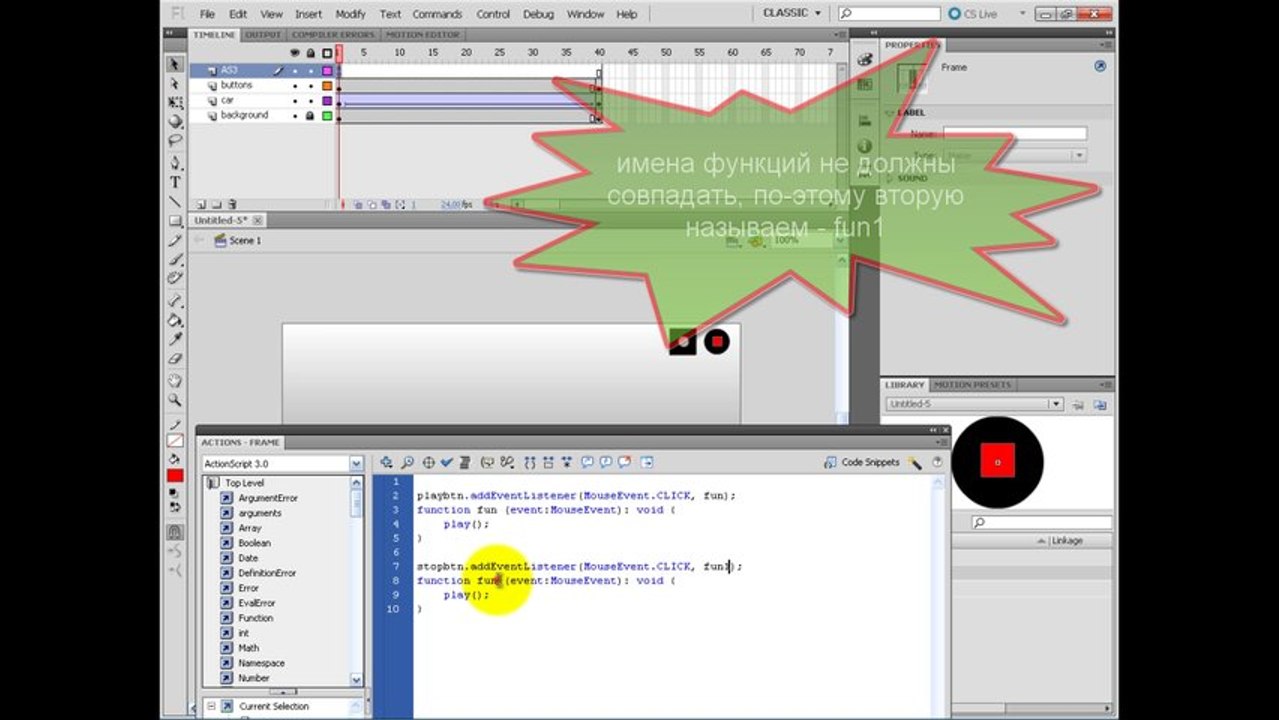Select the Line tool
The image size is (1279, 720).
tap(175, 201)
